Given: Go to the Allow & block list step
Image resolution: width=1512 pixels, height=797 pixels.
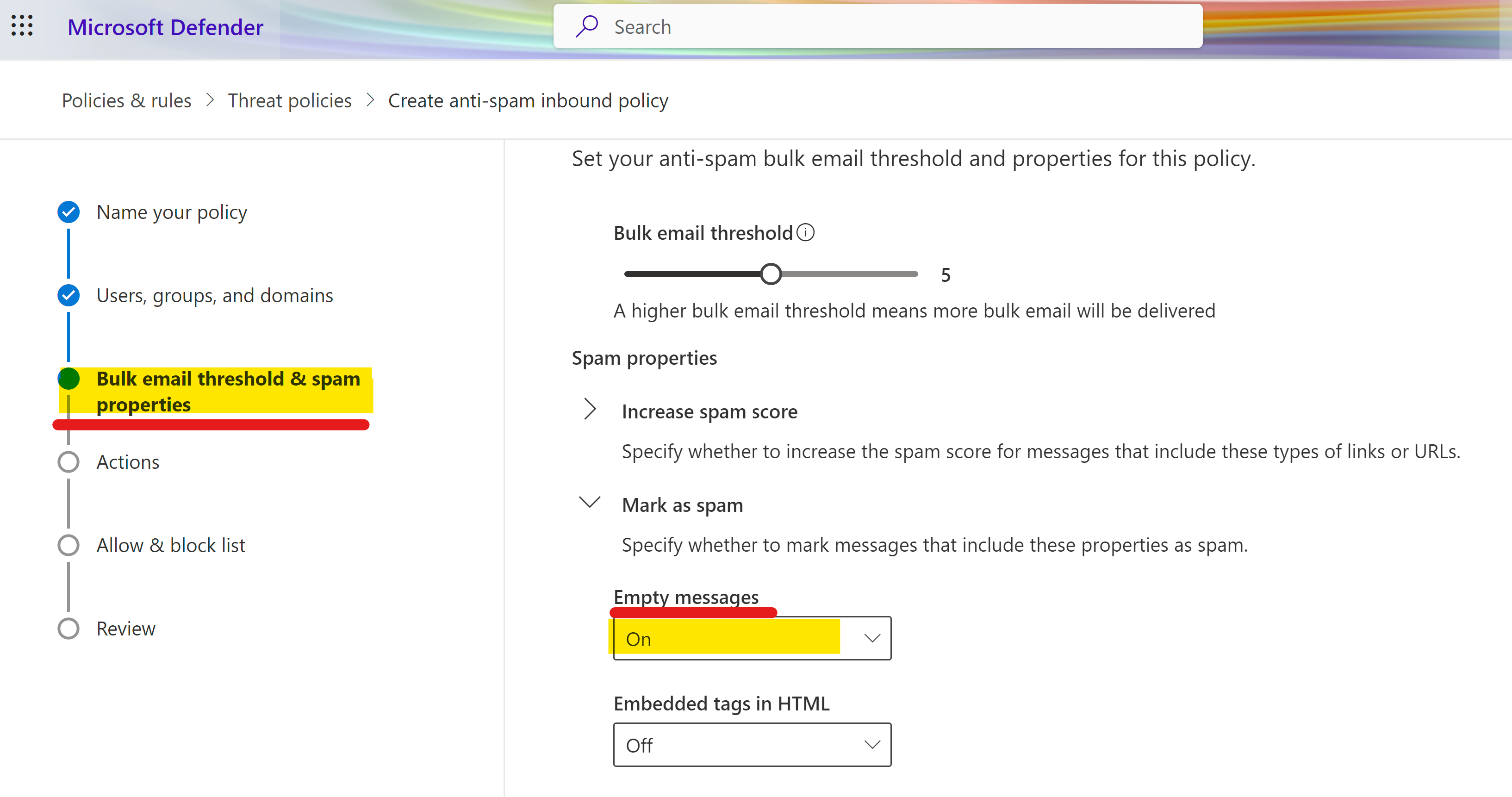Looking at the screenshot, I should pos(171,545).
